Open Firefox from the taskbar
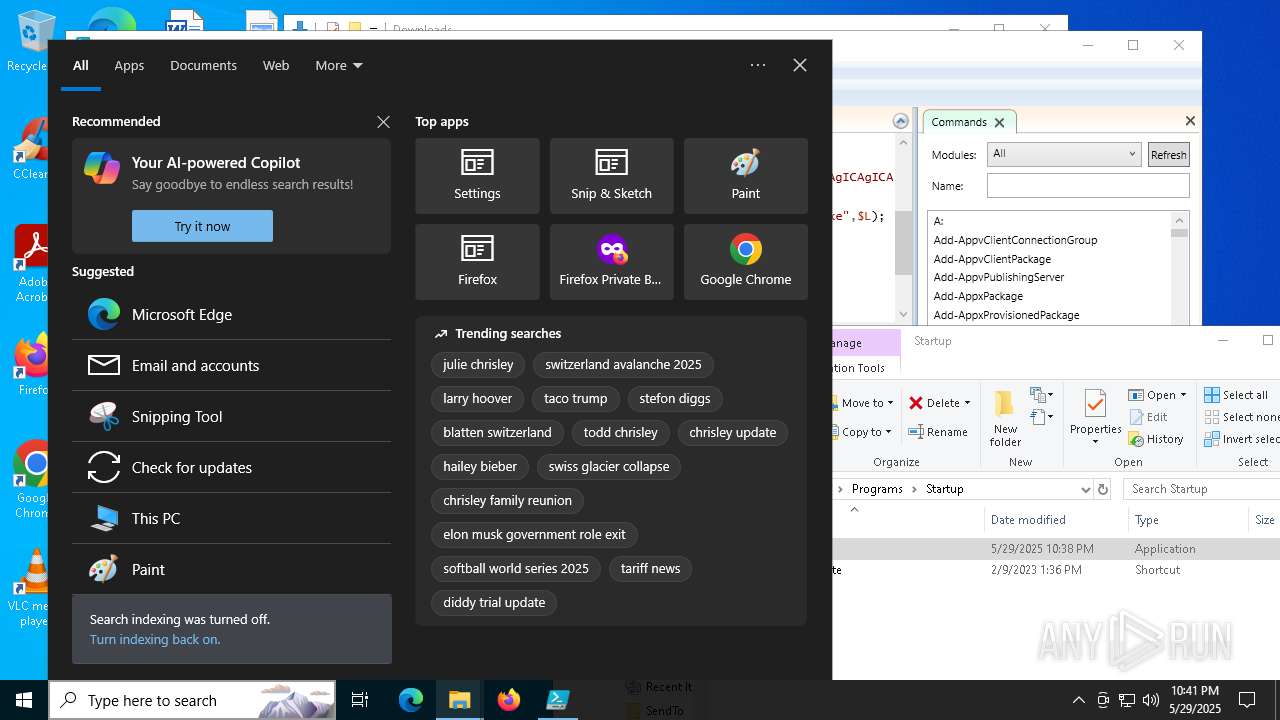The image size is (1280, 720). [508, 700]
